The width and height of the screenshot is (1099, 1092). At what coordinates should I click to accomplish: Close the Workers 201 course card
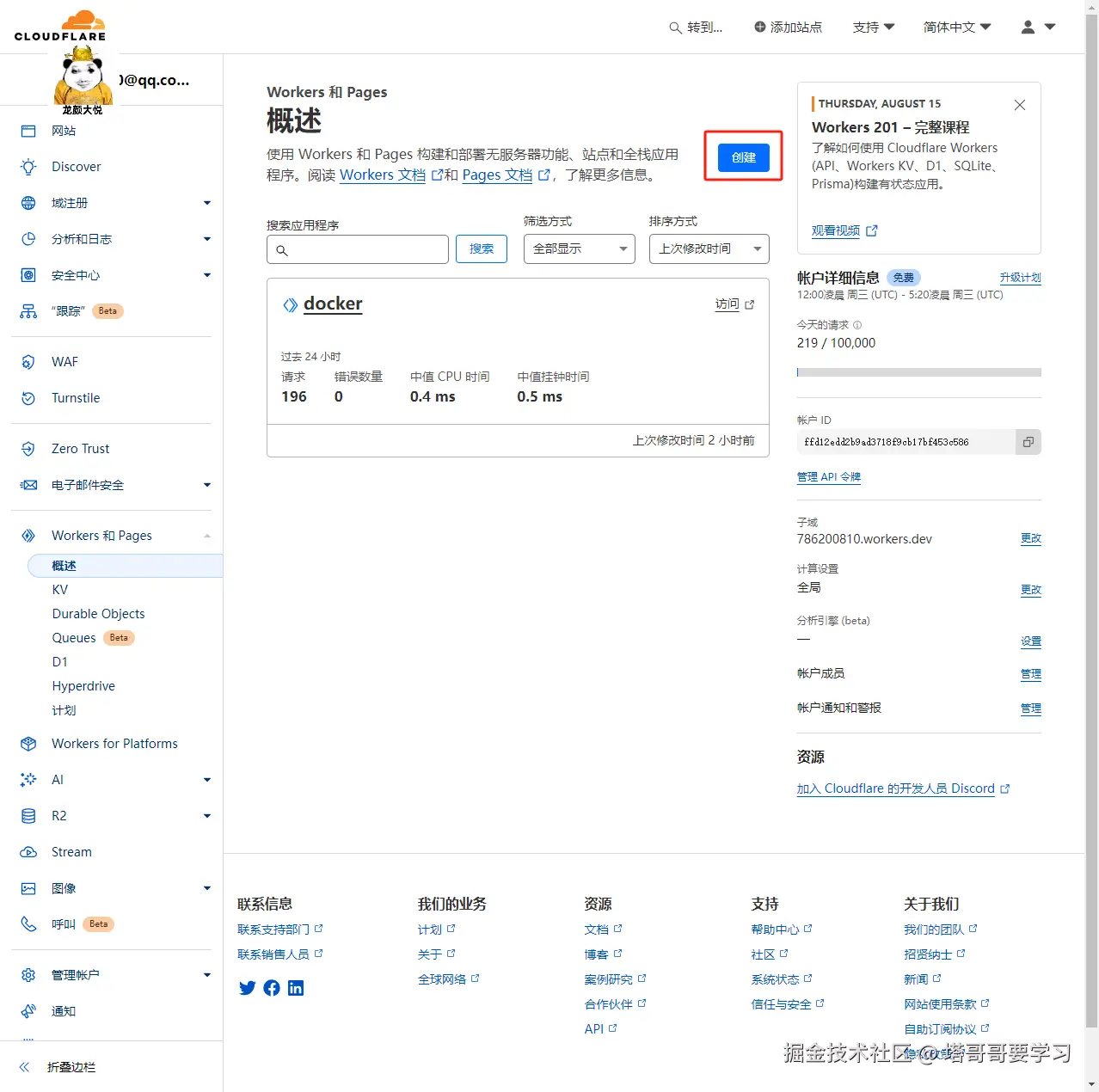coord(1020,105)
